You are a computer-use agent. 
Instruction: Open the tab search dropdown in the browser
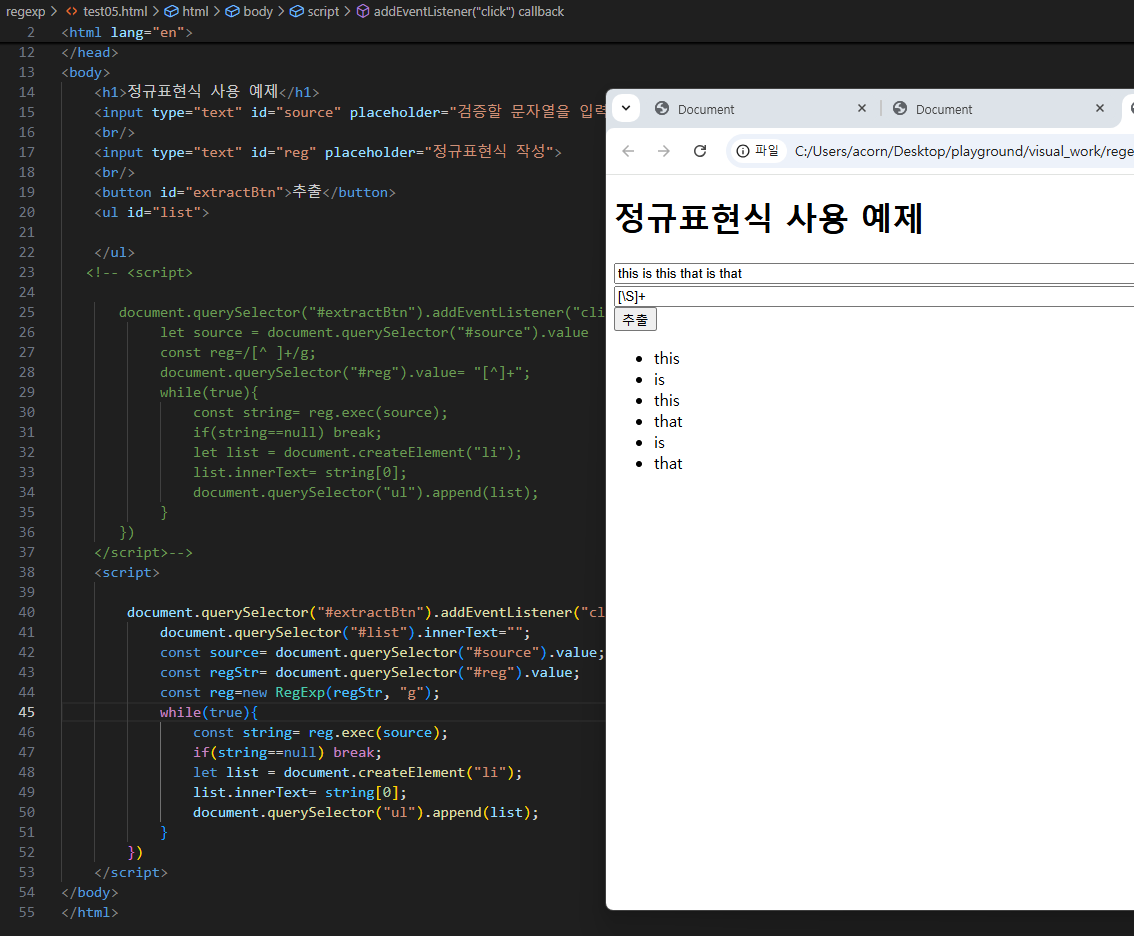626,109
